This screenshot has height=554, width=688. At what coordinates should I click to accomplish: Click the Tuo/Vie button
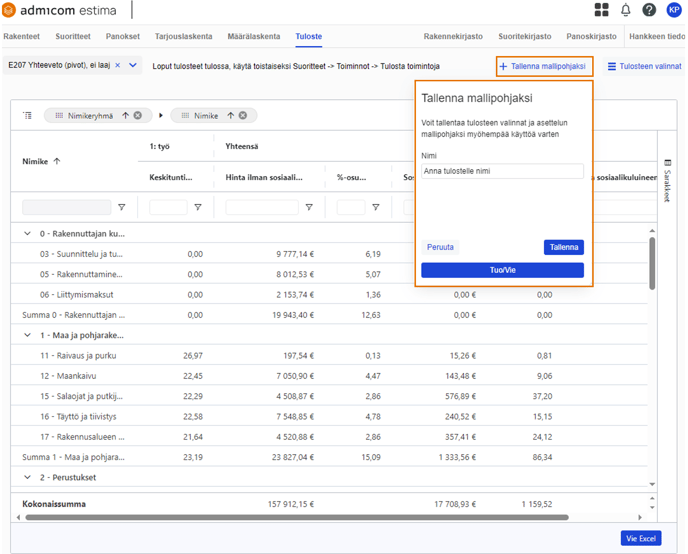(502, 270)
